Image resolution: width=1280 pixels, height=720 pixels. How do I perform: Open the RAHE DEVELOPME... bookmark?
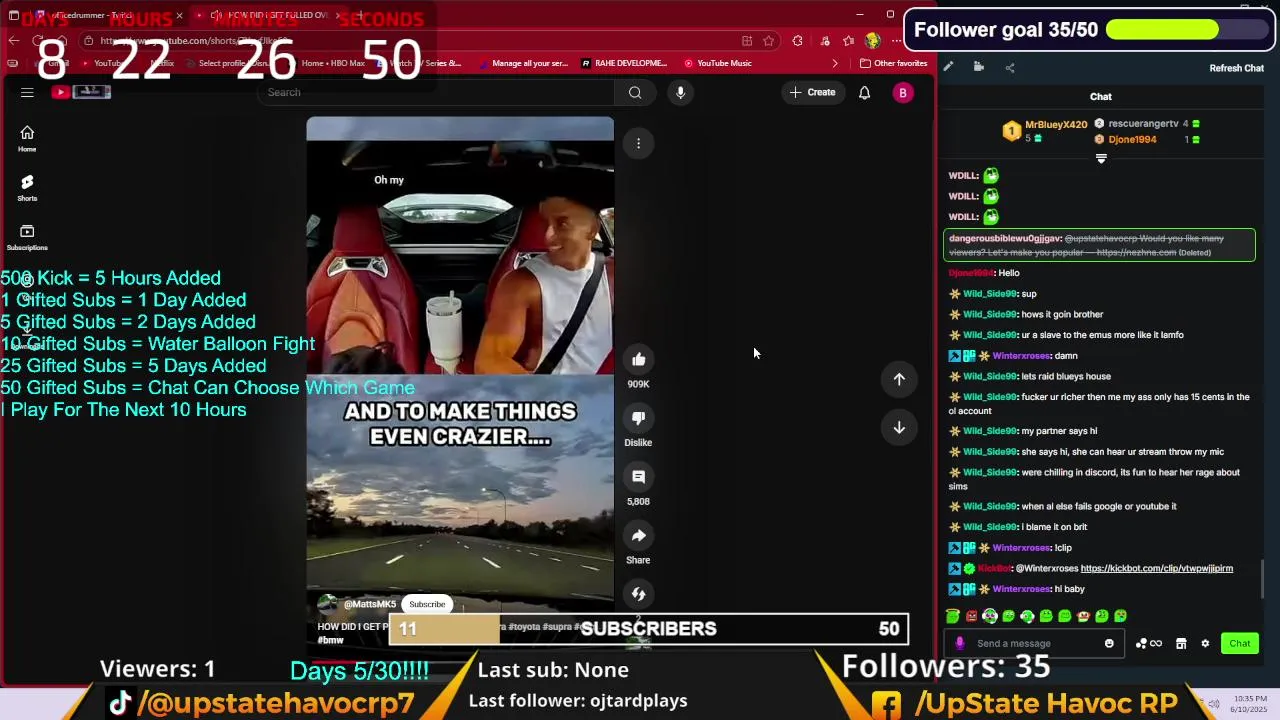pyautogui.click(x=624, y=63)
